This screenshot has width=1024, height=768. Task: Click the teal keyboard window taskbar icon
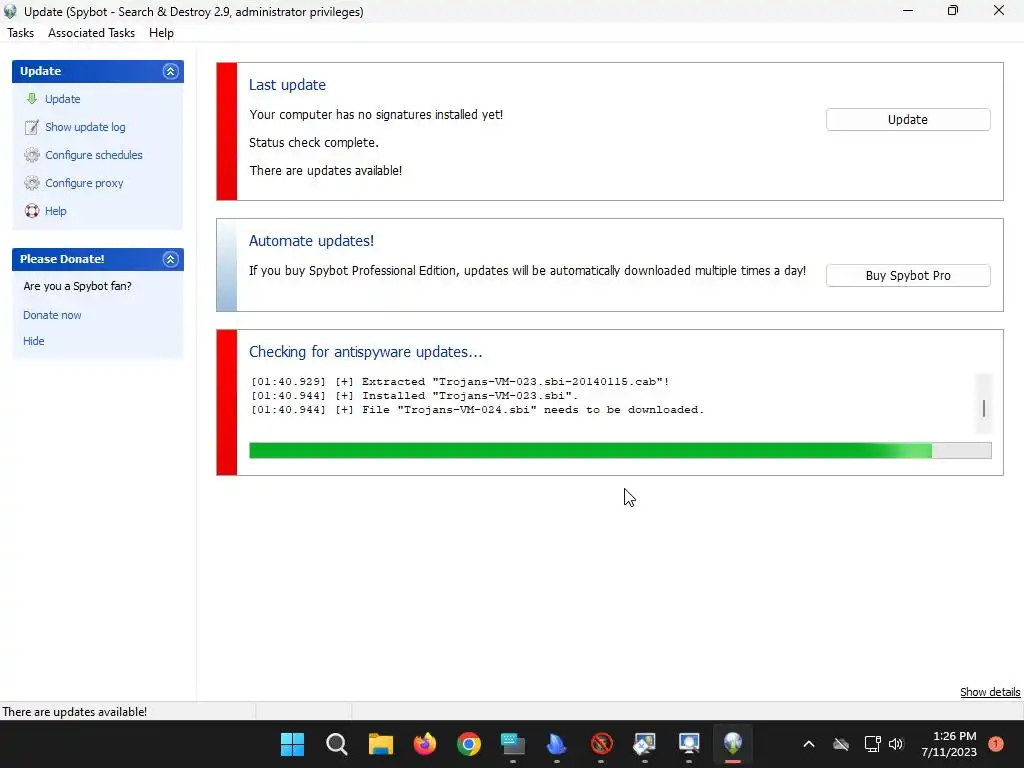point(513,744)
